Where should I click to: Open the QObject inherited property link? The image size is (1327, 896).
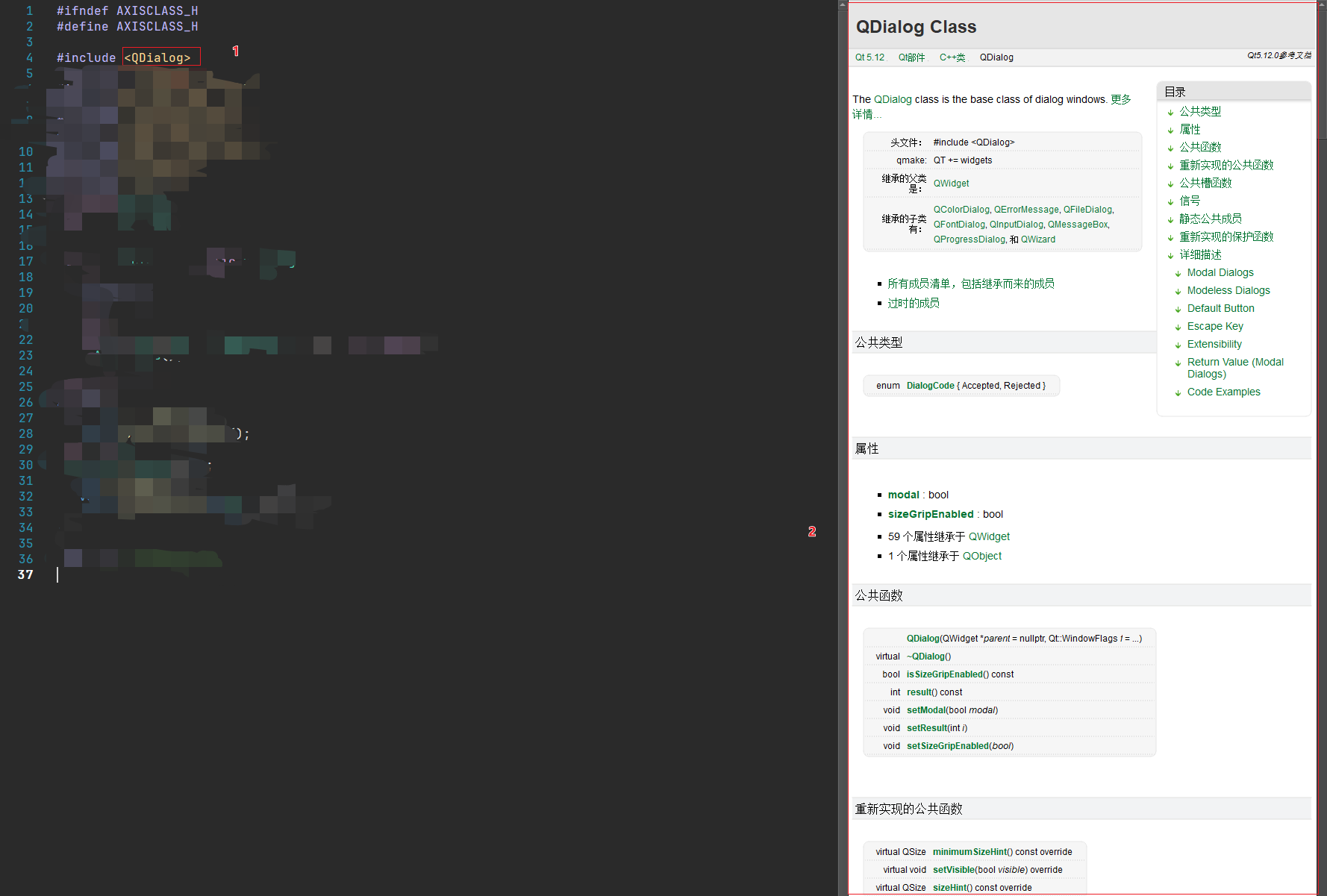pyautogui.click(x=982, y=556)
